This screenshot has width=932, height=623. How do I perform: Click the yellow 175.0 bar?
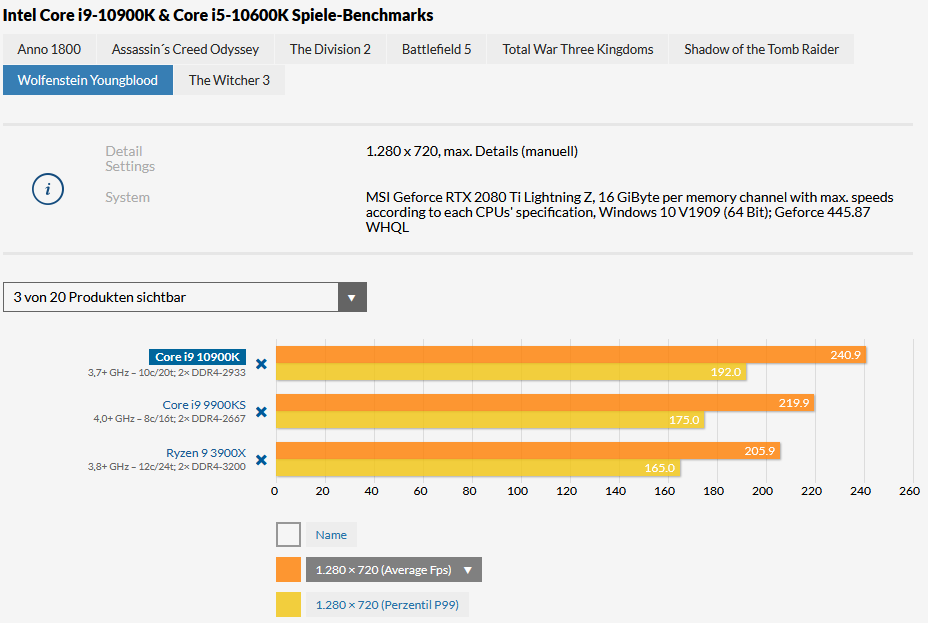pos(490,420)
